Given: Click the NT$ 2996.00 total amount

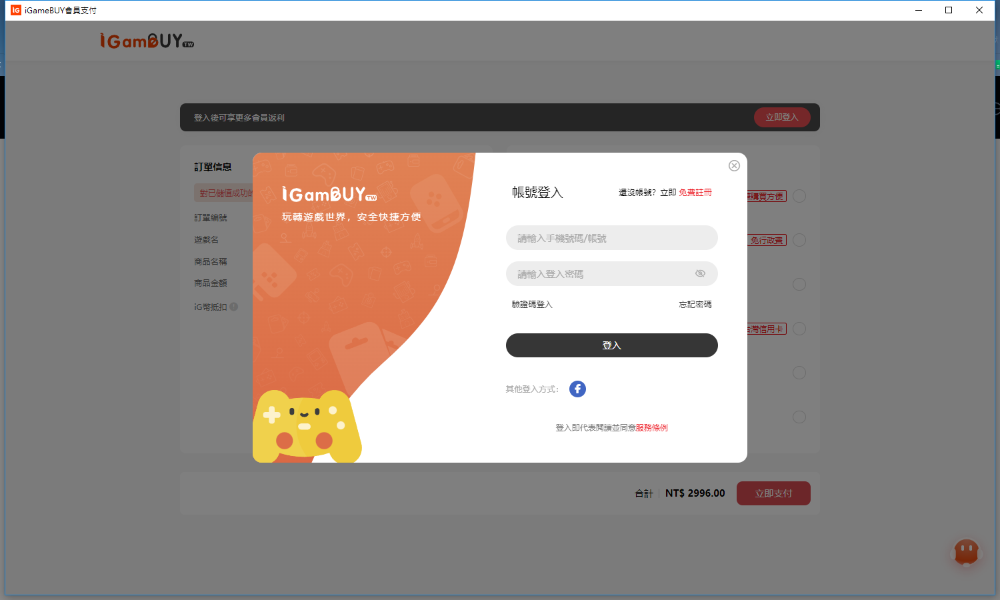Looking at the screenshot, I should [x=695, y=494].
